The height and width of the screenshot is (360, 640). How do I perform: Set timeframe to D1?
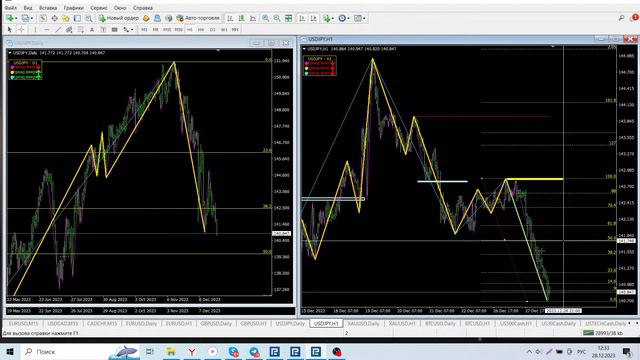(212, 29)
